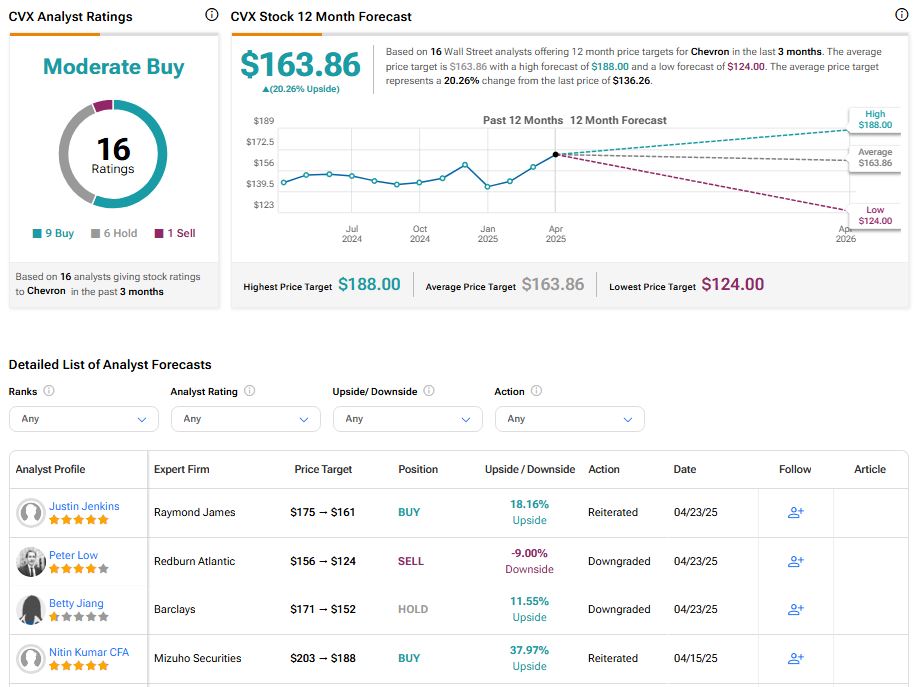Click the 18.16% Upside value

click(x=529, y=512)
